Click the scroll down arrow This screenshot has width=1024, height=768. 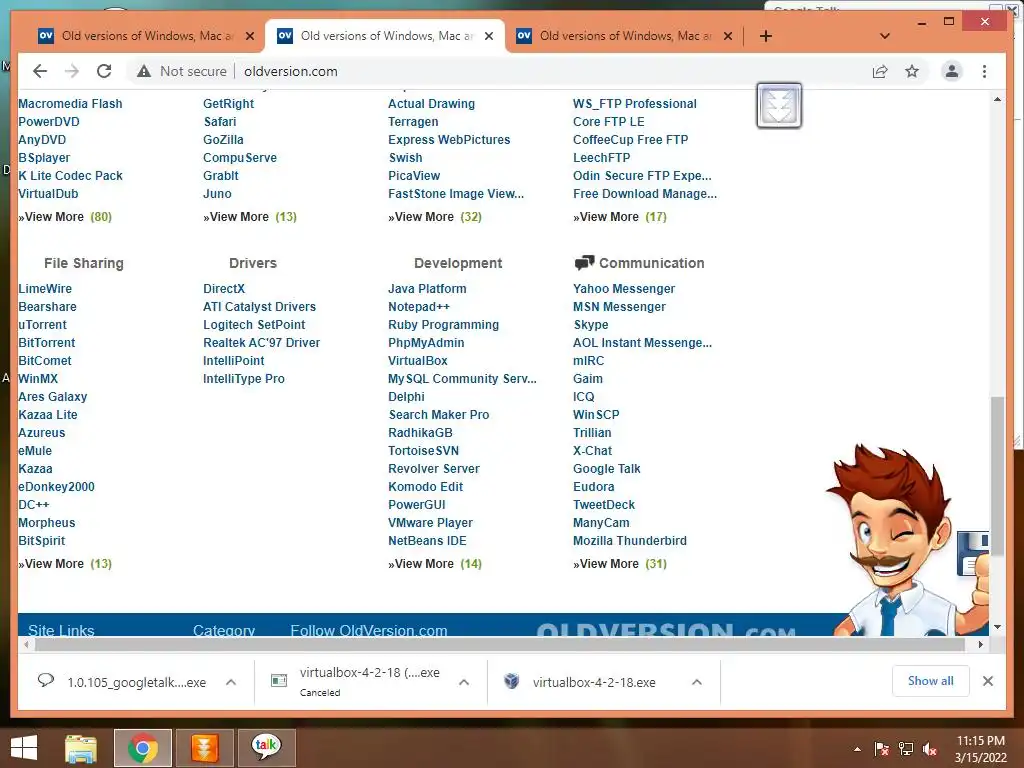click(997, 627)
